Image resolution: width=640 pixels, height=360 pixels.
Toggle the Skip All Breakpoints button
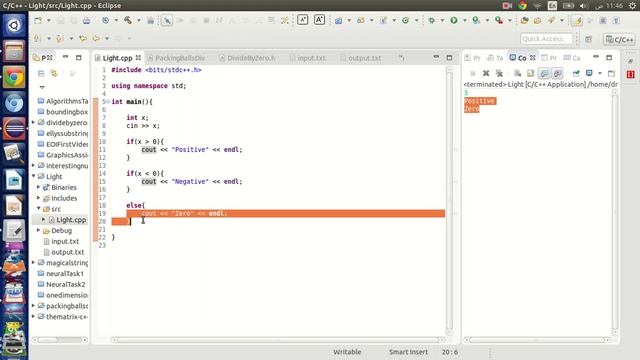tap(167, 20)
